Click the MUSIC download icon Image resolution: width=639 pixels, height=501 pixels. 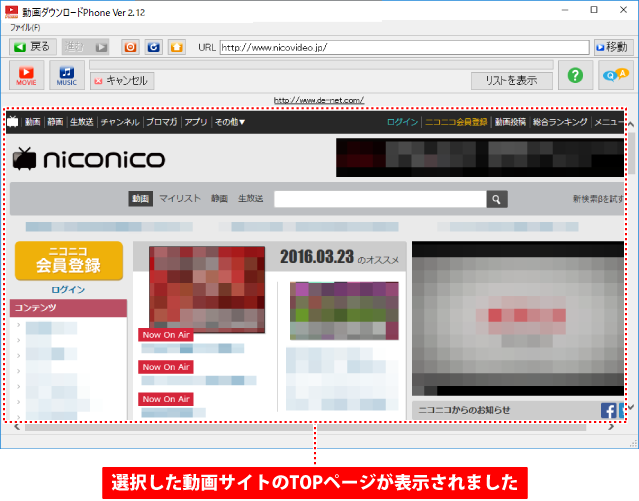[x=67, y=75]
